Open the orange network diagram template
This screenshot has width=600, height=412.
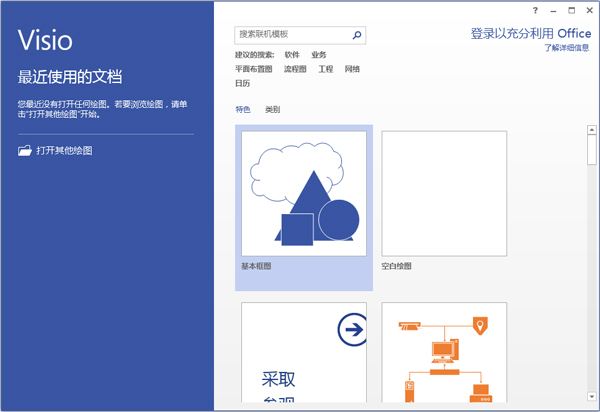[x=444, y=352]
